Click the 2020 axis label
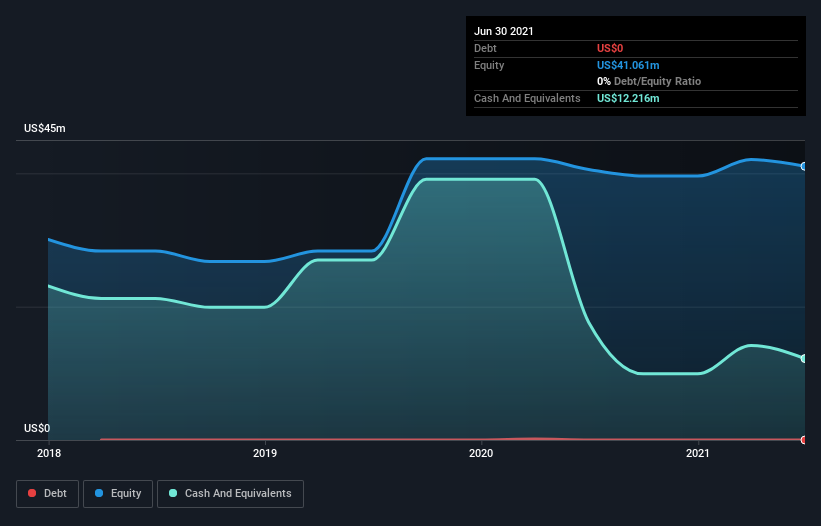Image resolution: width=821 pixels, height=526 pixels. 481,453
